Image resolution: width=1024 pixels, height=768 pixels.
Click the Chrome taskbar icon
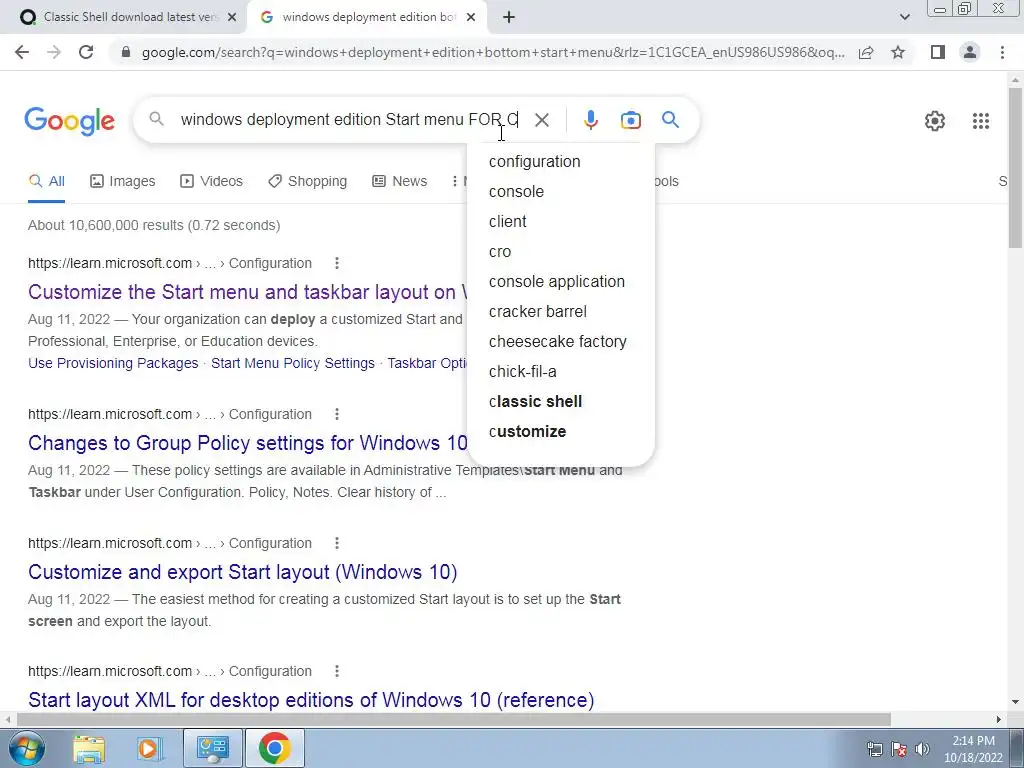(x=274, y=748)
